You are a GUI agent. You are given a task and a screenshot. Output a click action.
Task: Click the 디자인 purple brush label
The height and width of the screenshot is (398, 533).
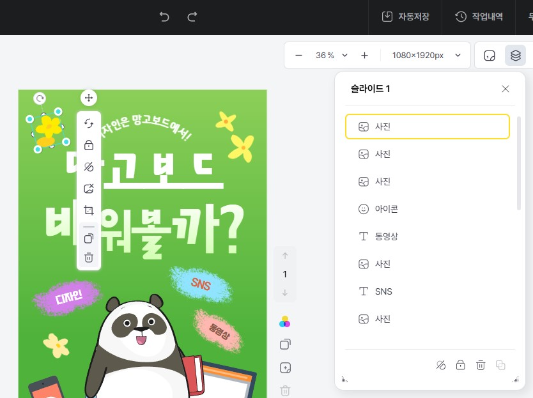[x=68, y=298]
